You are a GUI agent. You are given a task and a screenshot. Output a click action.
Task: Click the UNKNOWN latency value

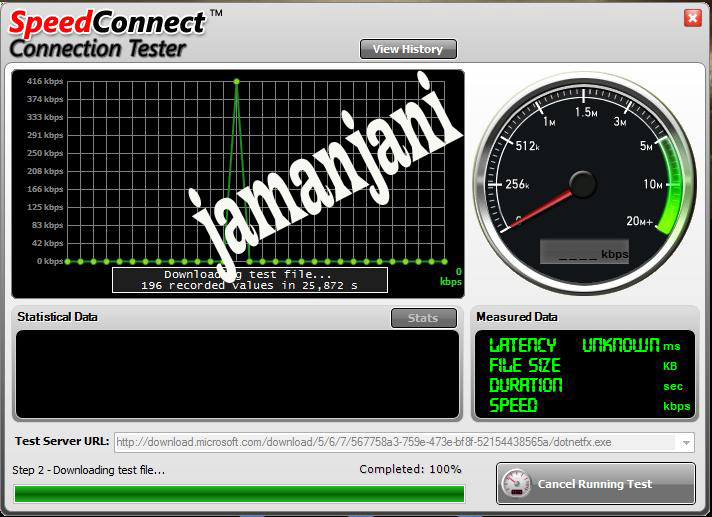point(620,345)
